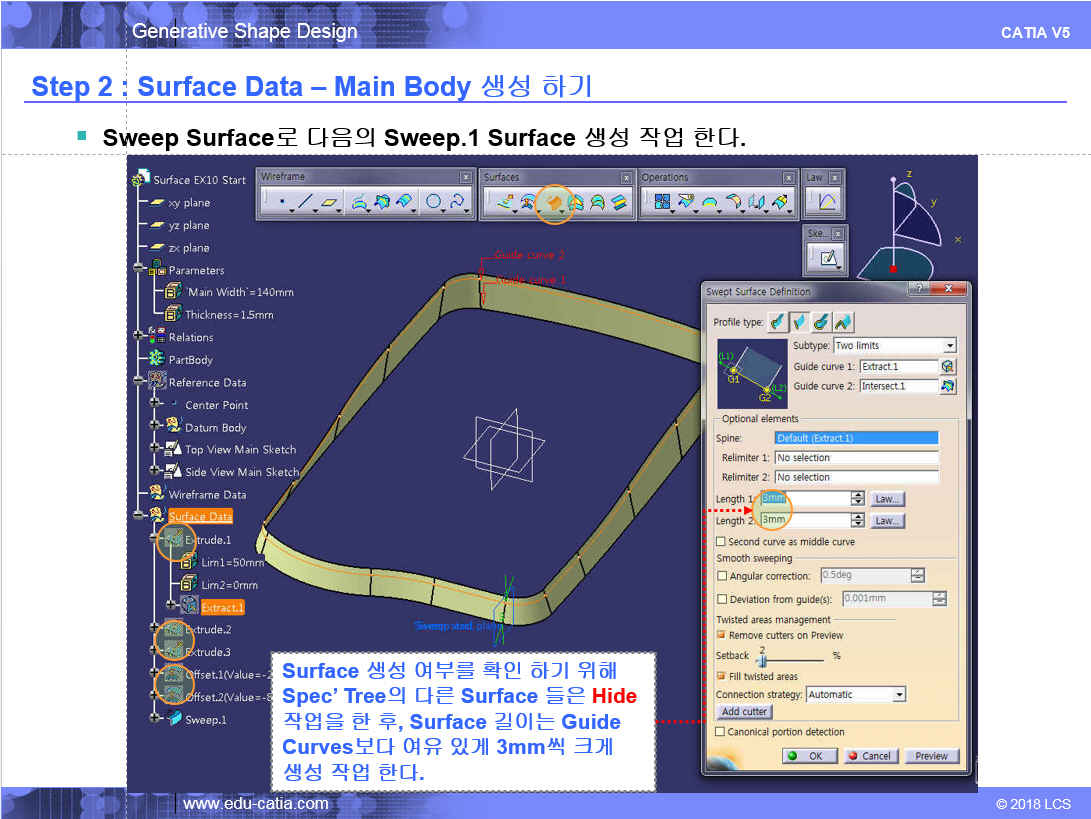
Task: Enable Second curve as middle curve
Action: click(721, 542)
